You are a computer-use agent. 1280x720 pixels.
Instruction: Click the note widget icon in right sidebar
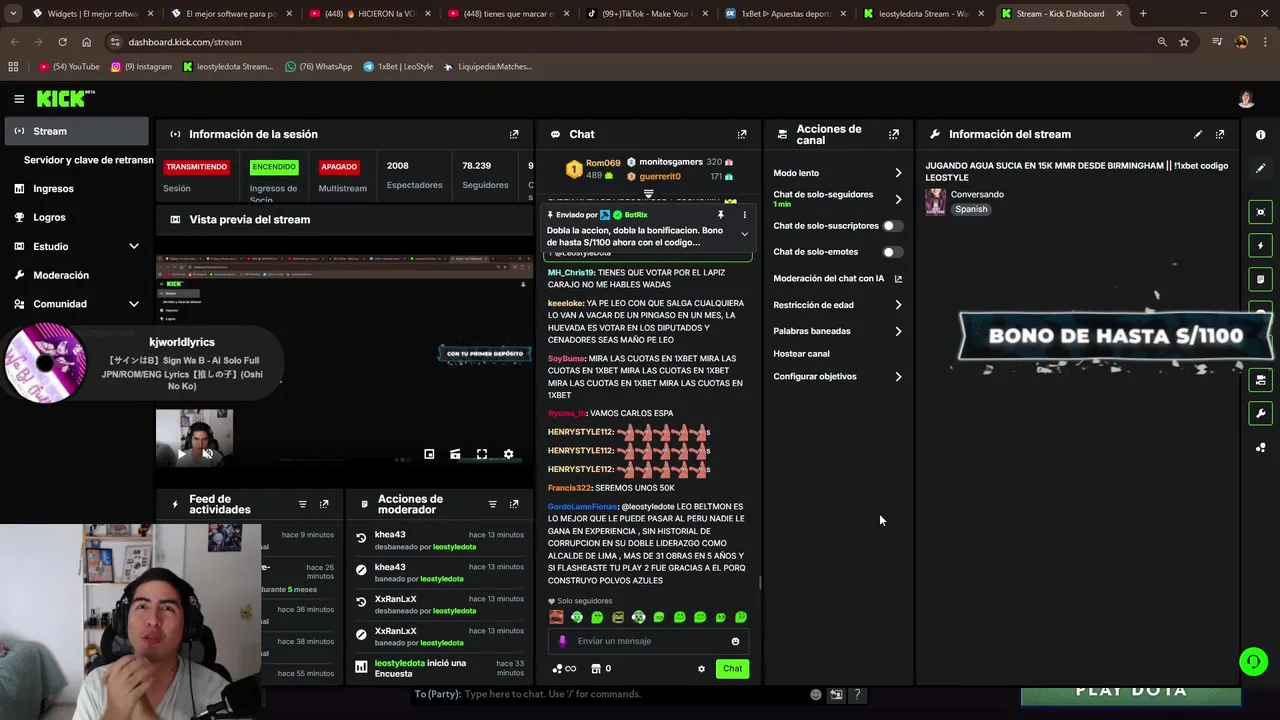click(x=1260, y=279)
